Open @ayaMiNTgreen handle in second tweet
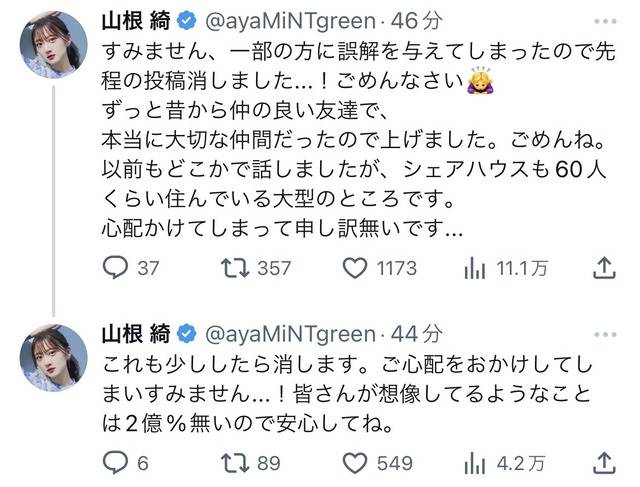Viewport: 640px width, 487px height. (290, 334)
